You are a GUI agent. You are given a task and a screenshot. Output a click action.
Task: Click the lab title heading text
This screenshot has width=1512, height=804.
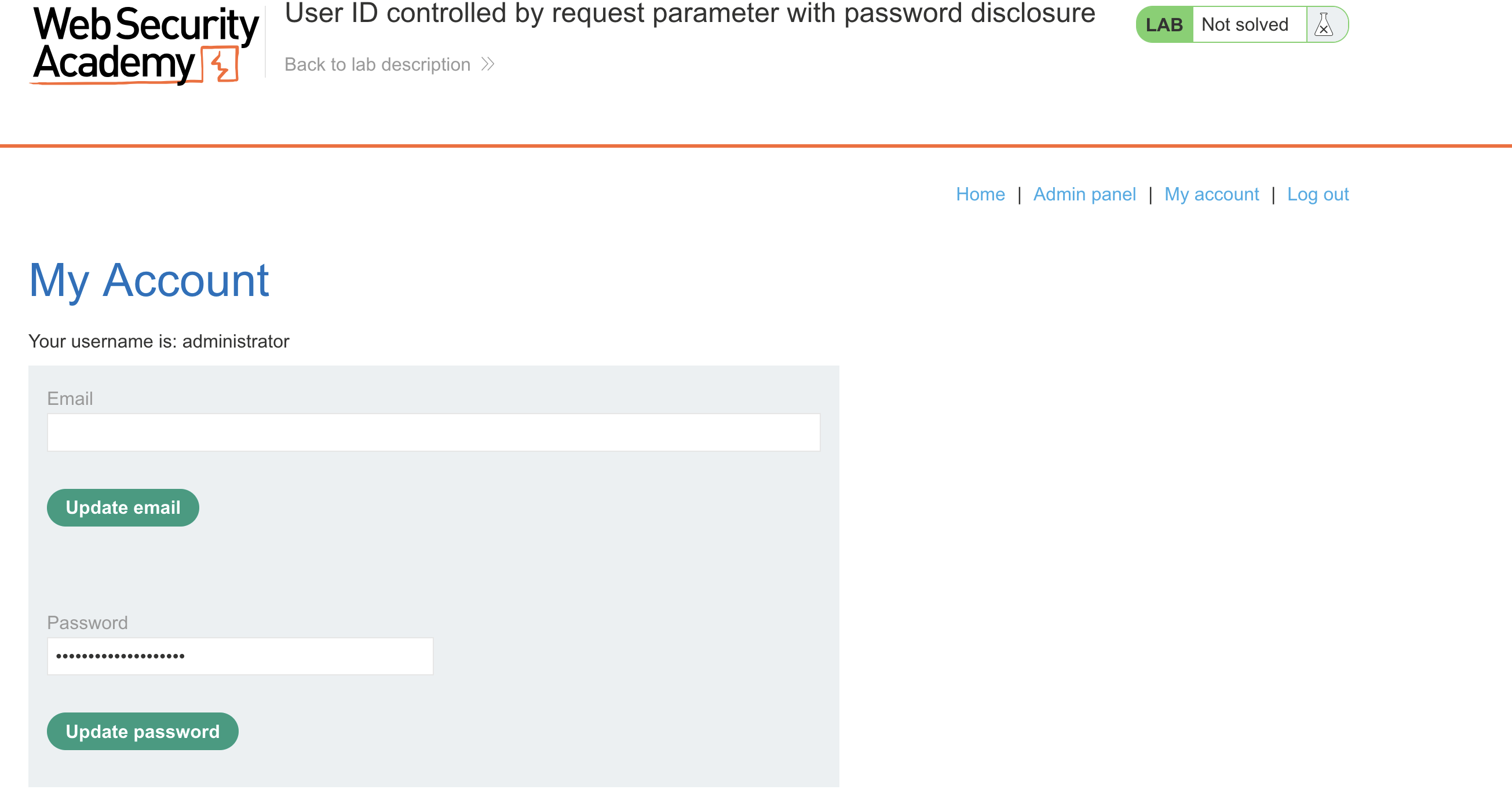[x=690, y=13]
